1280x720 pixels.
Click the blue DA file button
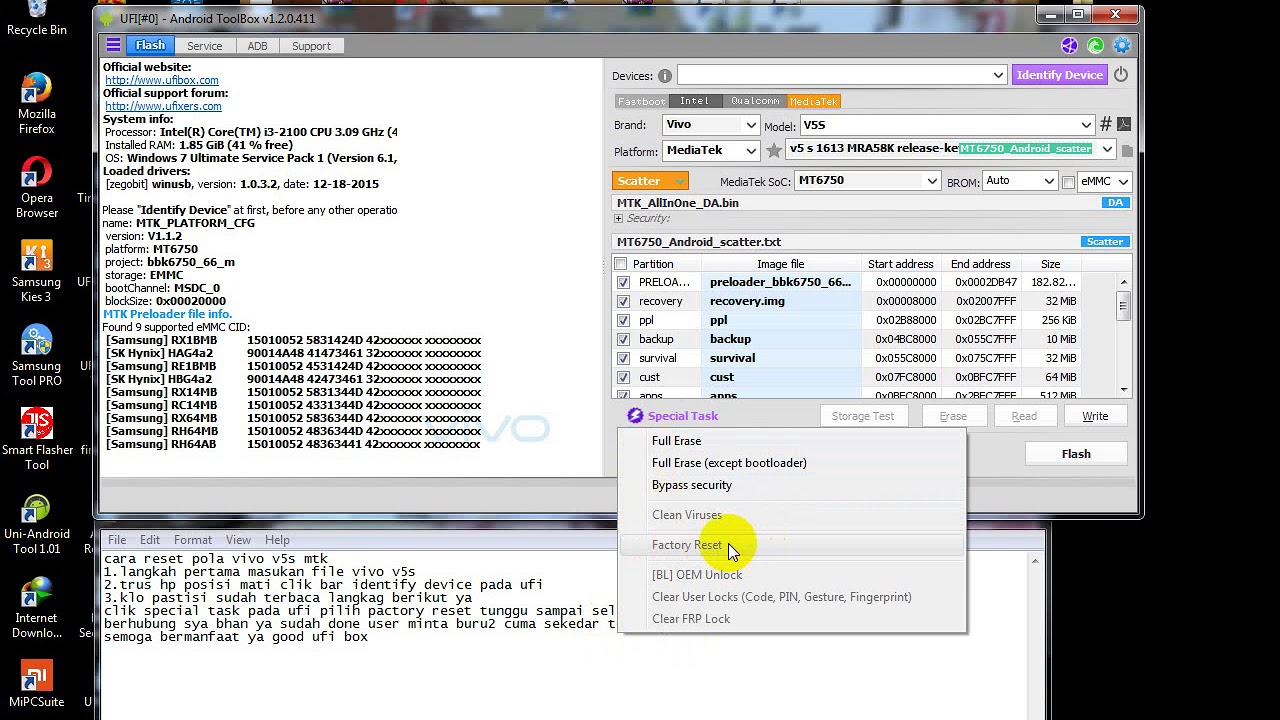pos(1115,203)
